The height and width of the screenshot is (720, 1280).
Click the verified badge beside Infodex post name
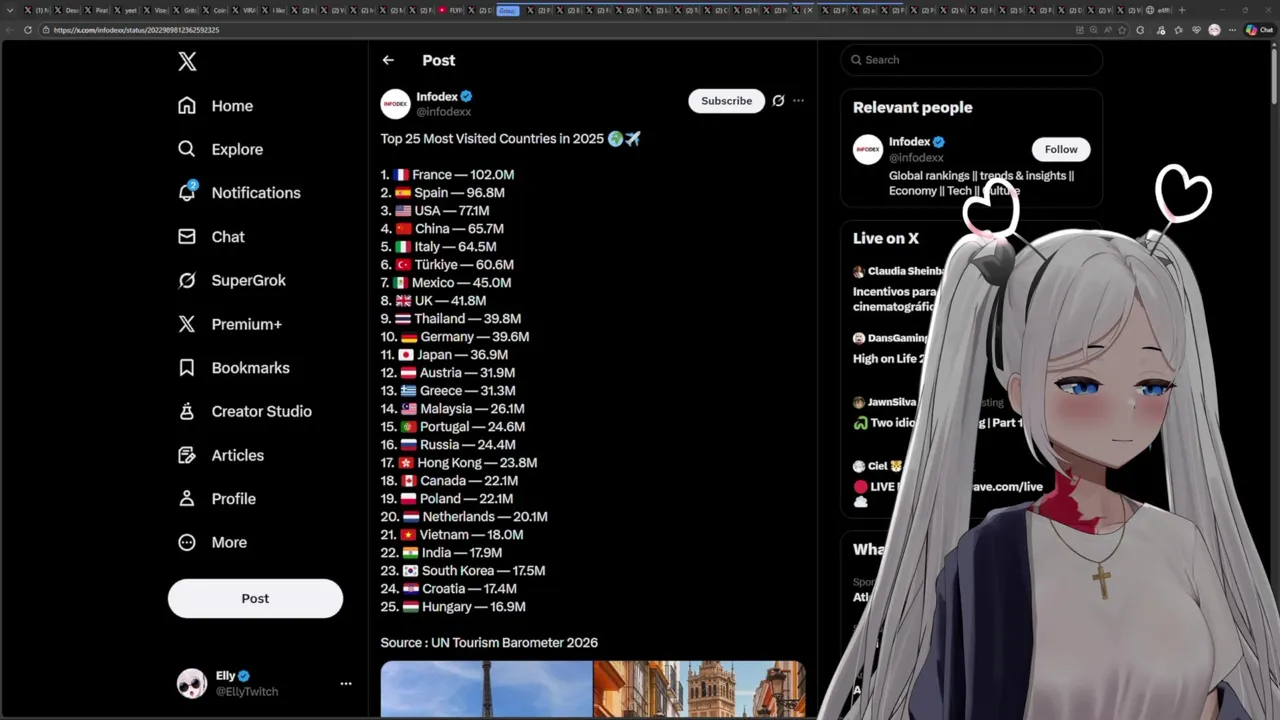[466, 97]
